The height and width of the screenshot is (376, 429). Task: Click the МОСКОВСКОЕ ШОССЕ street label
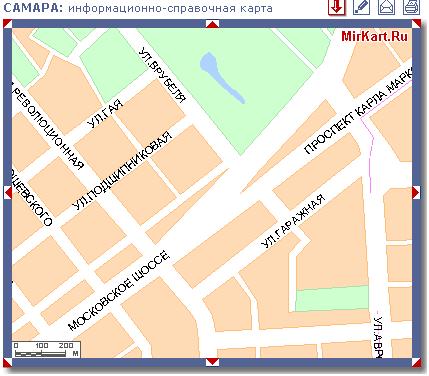click(x=119, y=290)
